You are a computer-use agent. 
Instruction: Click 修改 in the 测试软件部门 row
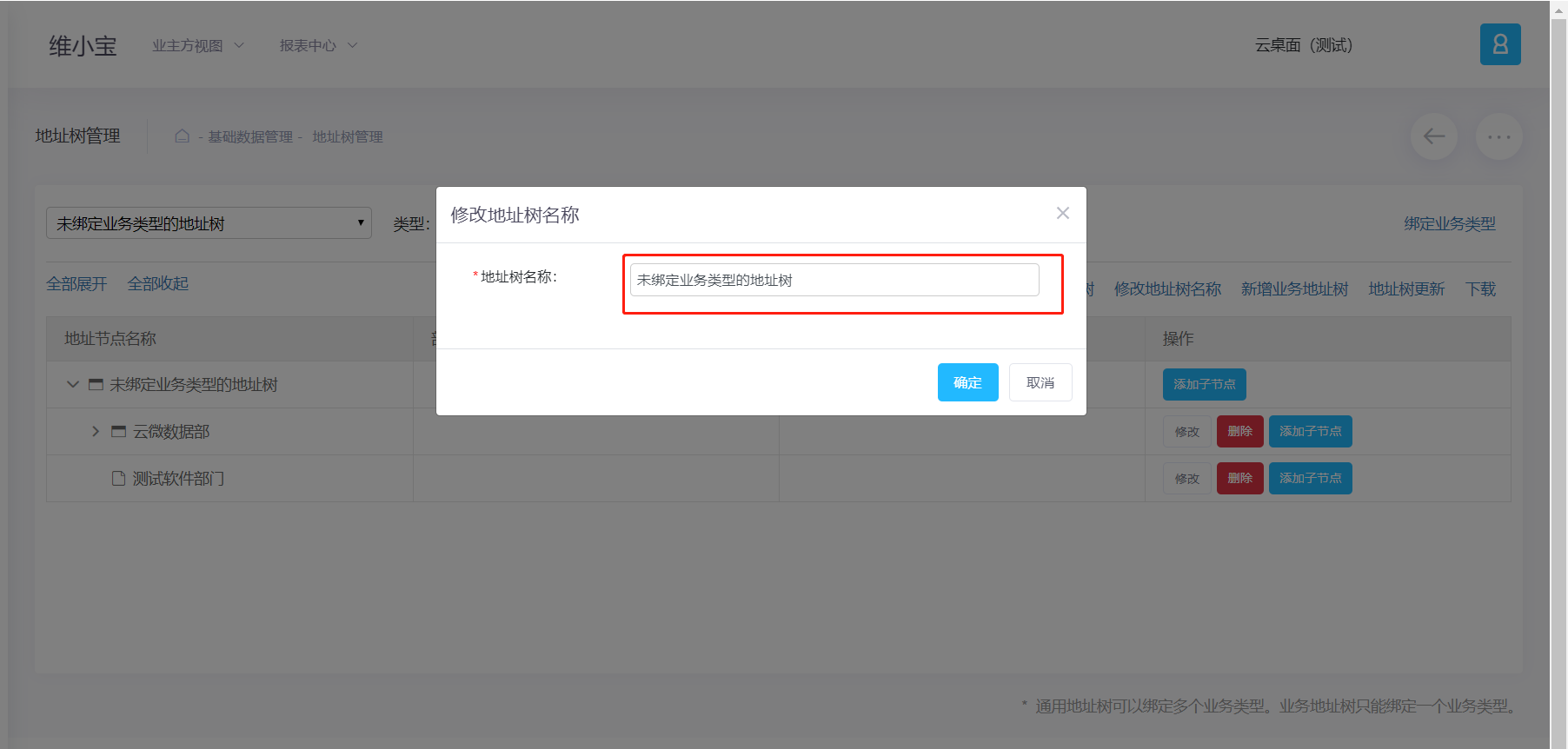1187,478
